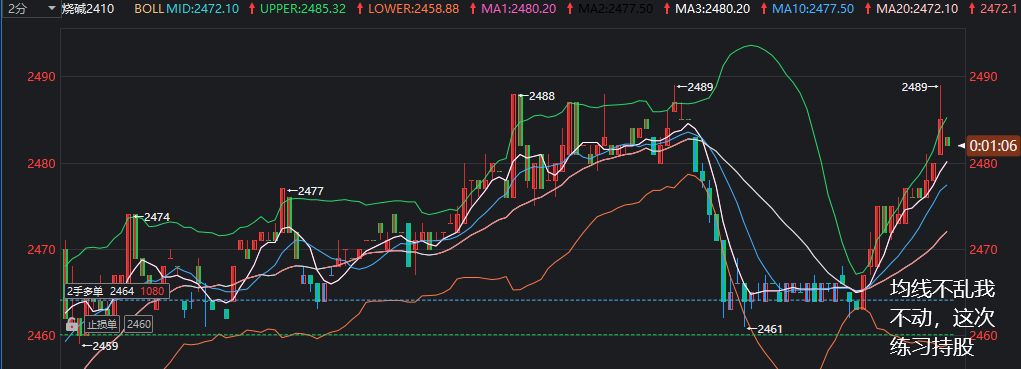Click the MA20:2472.10 indicator value
1021x369 pixels.
click(x=916, y=9)
